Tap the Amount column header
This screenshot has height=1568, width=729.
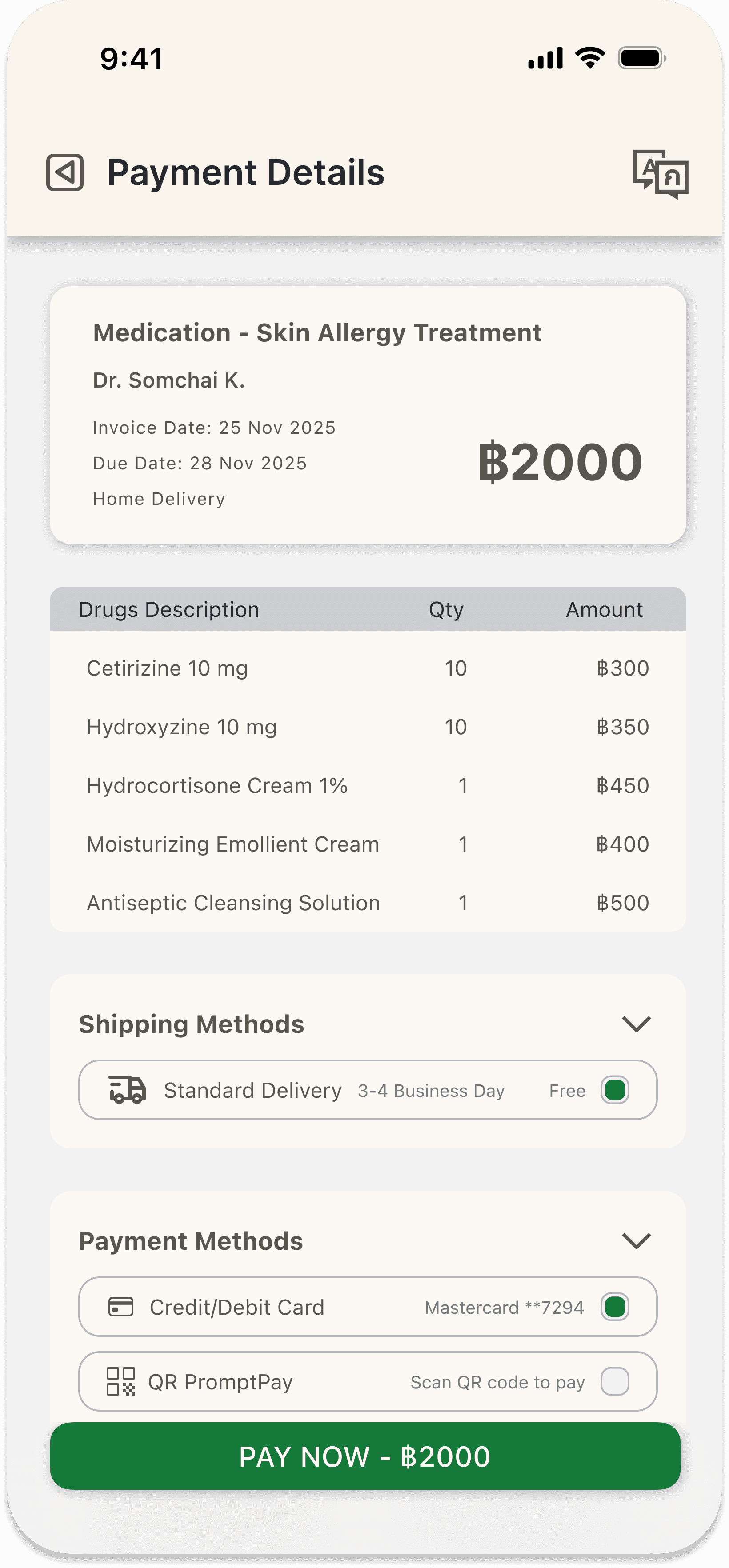(x=604, y=609)
